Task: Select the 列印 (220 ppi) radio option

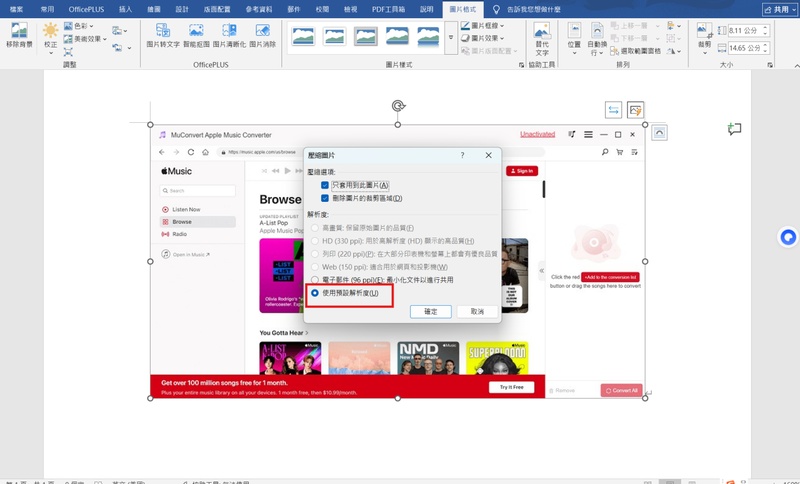Action: pos(315,254)
